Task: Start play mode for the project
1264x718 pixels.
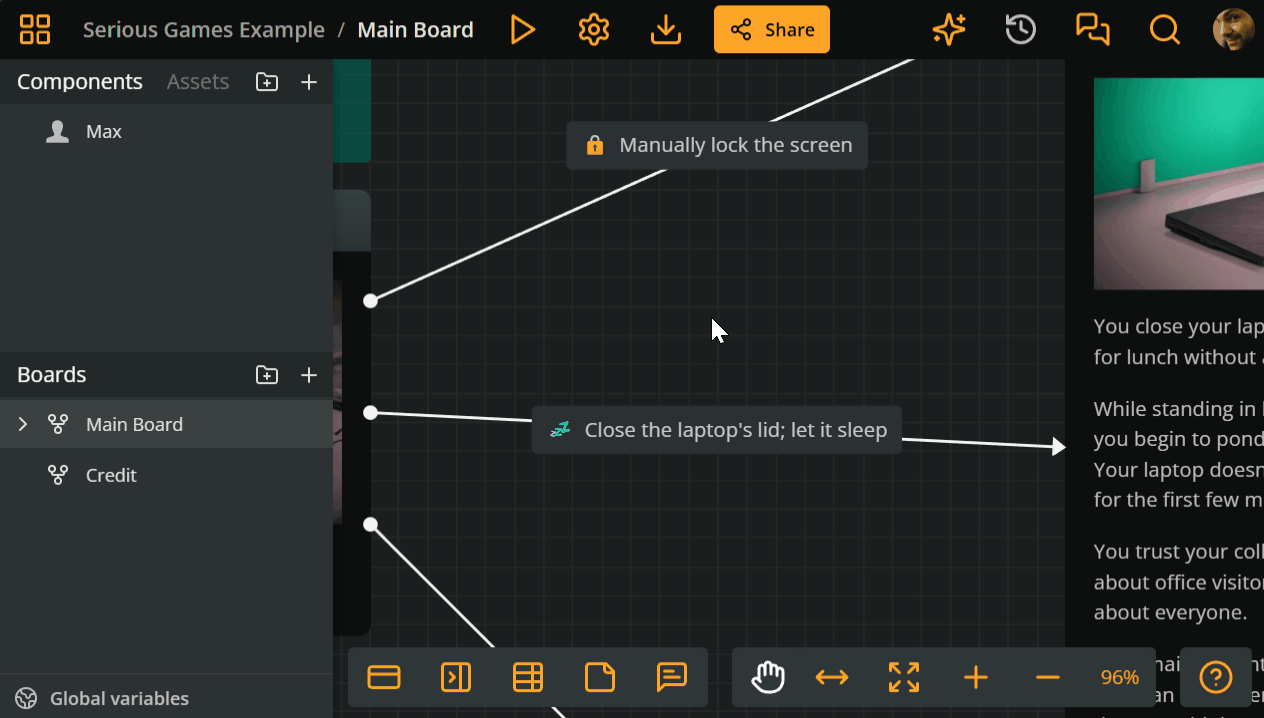Action: 523,29
